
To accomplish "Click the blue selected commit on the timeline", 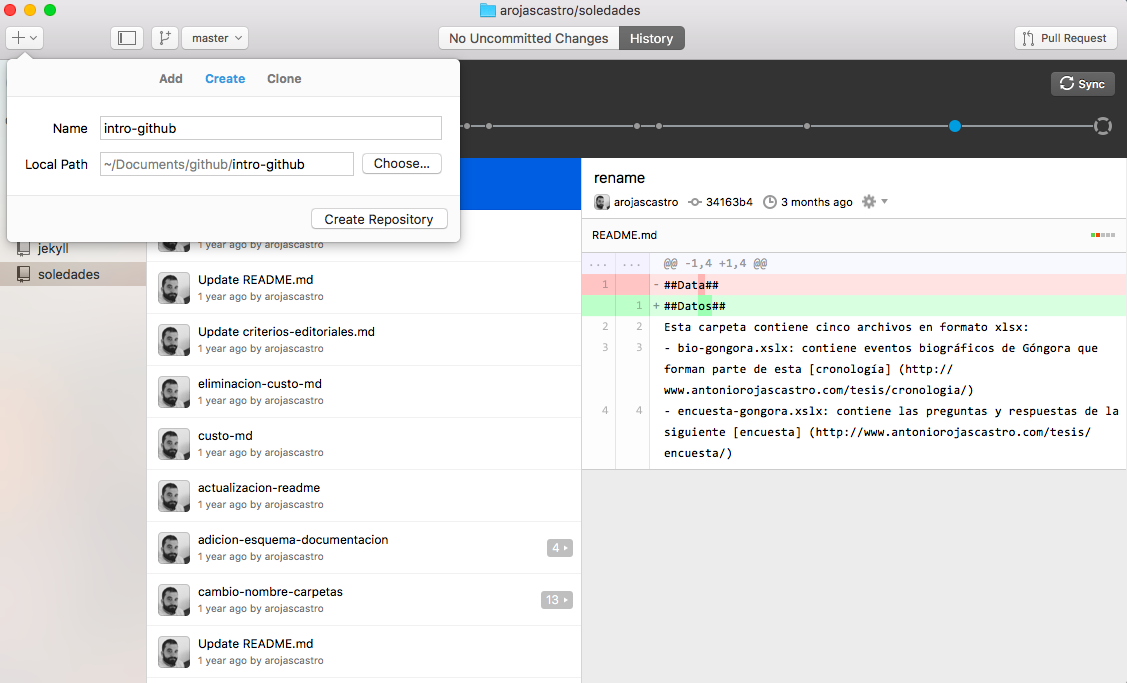I will point(955,126).
